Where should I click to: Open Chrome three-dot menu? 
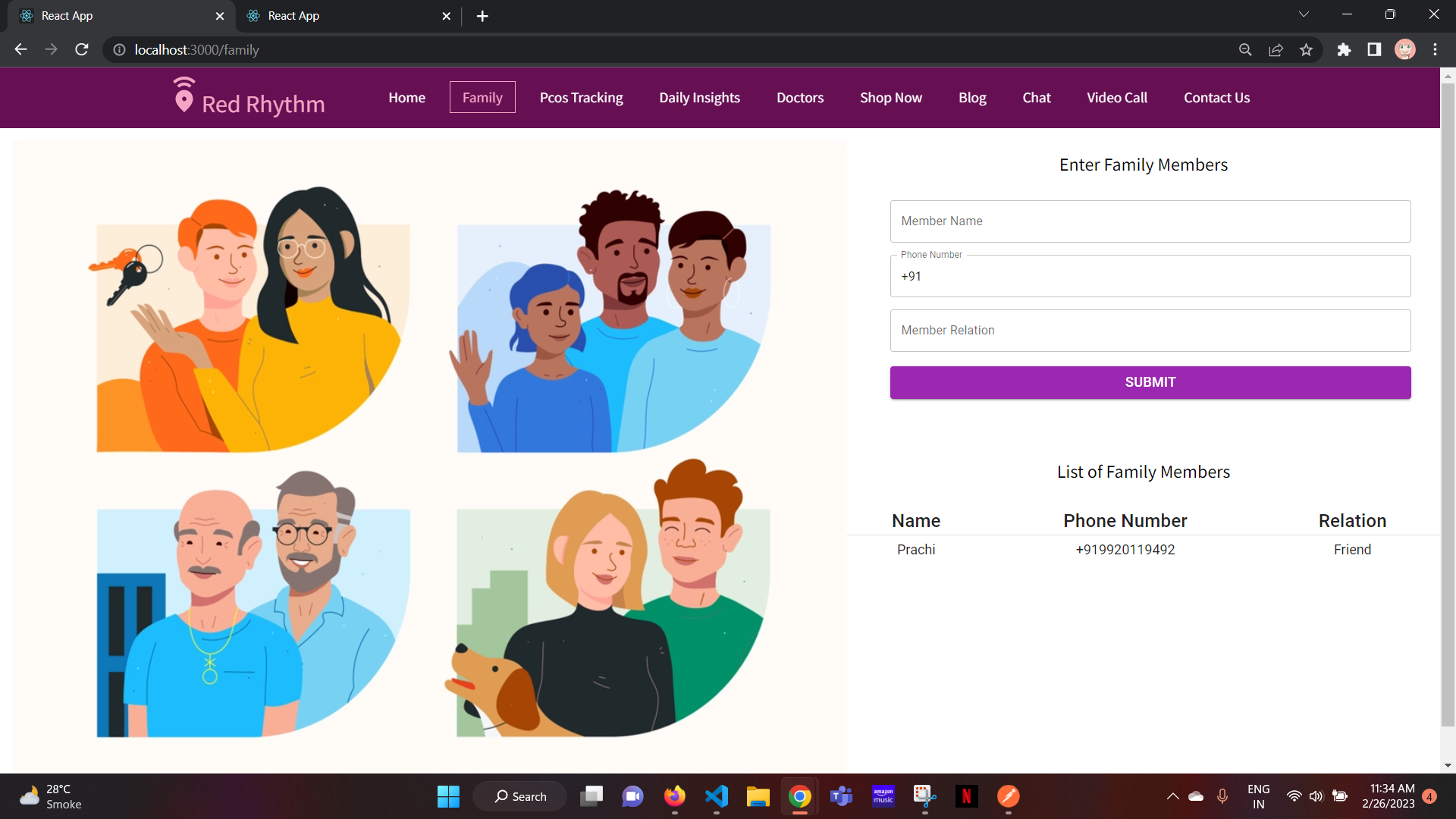pyautogui.click(x=1435, y=50)
